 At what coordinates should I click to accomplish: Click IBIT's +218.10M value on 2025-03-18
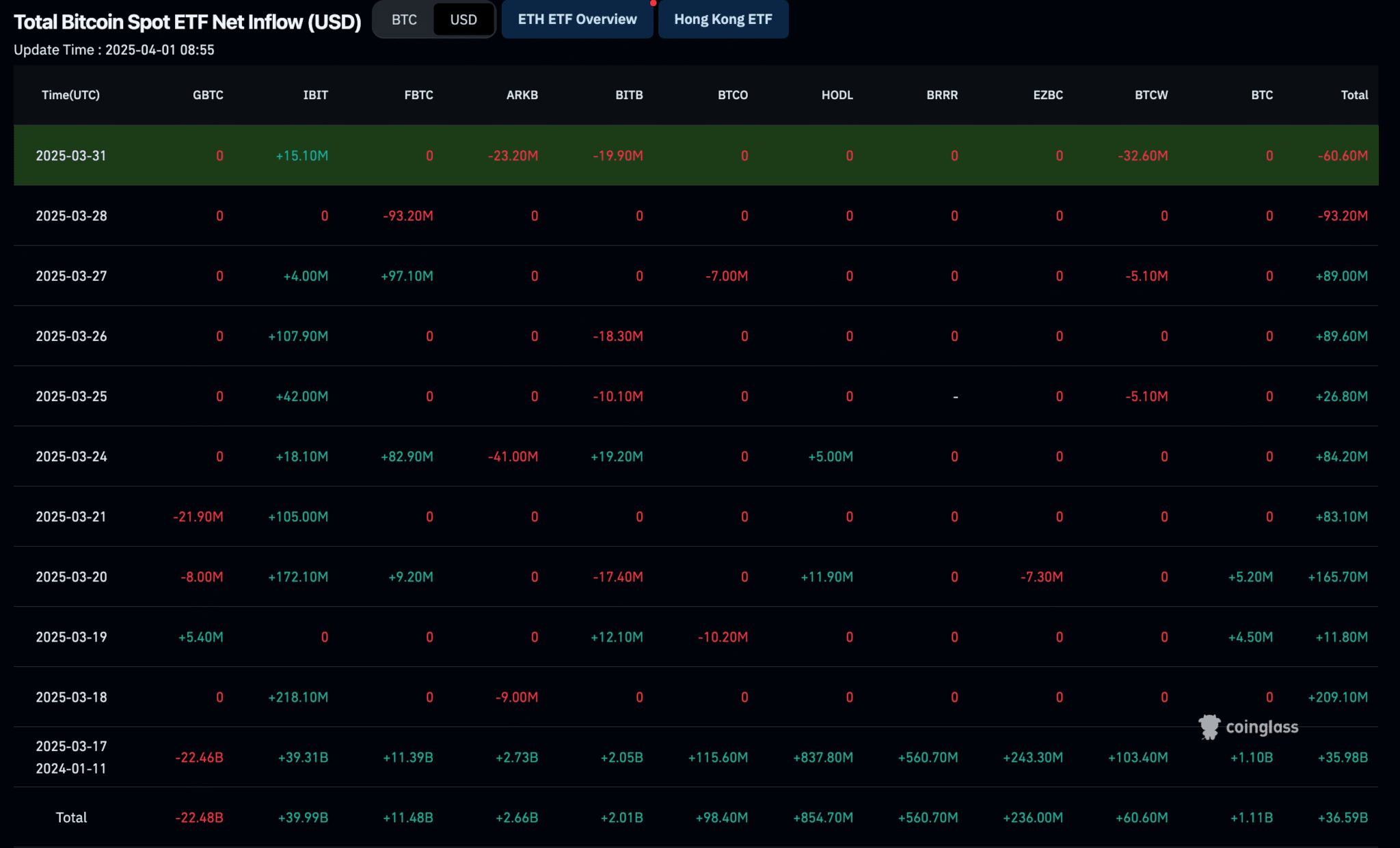click(298, 697)
